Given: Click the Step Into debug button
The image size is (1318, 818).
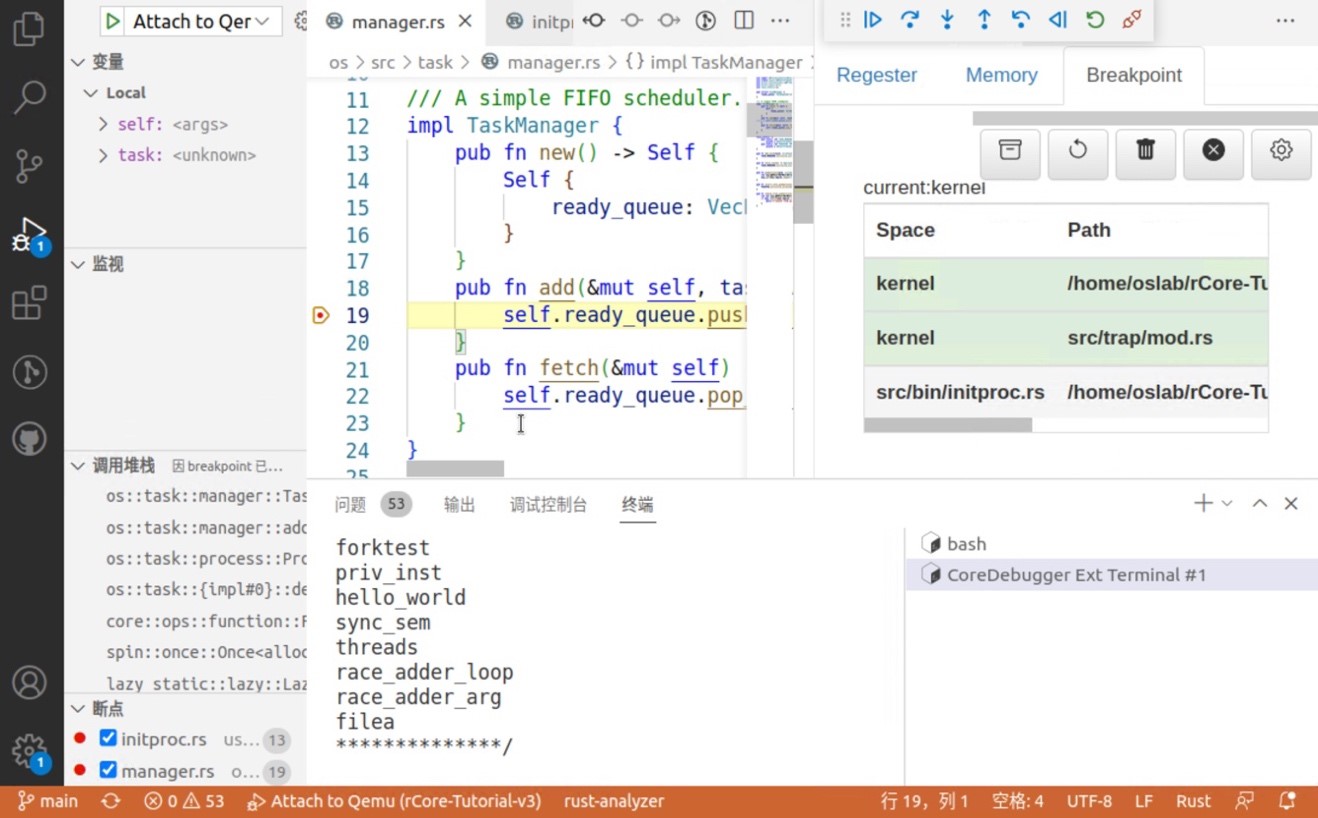Looking at the screenshot, I should [947, 20].
